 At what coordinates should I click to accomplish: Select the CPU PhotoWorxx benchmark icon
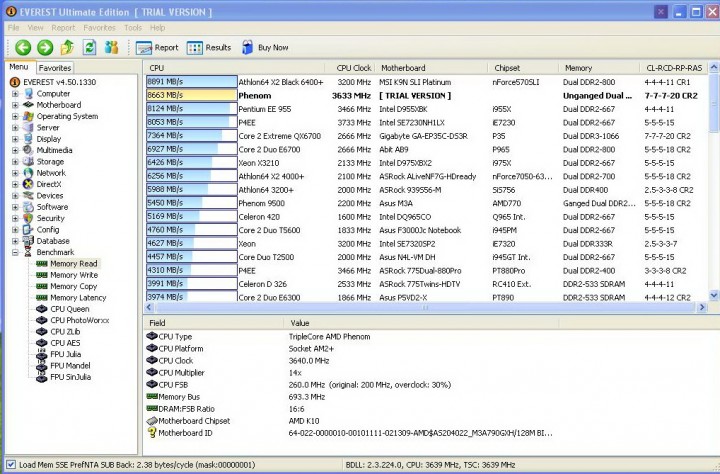[42, 320]
